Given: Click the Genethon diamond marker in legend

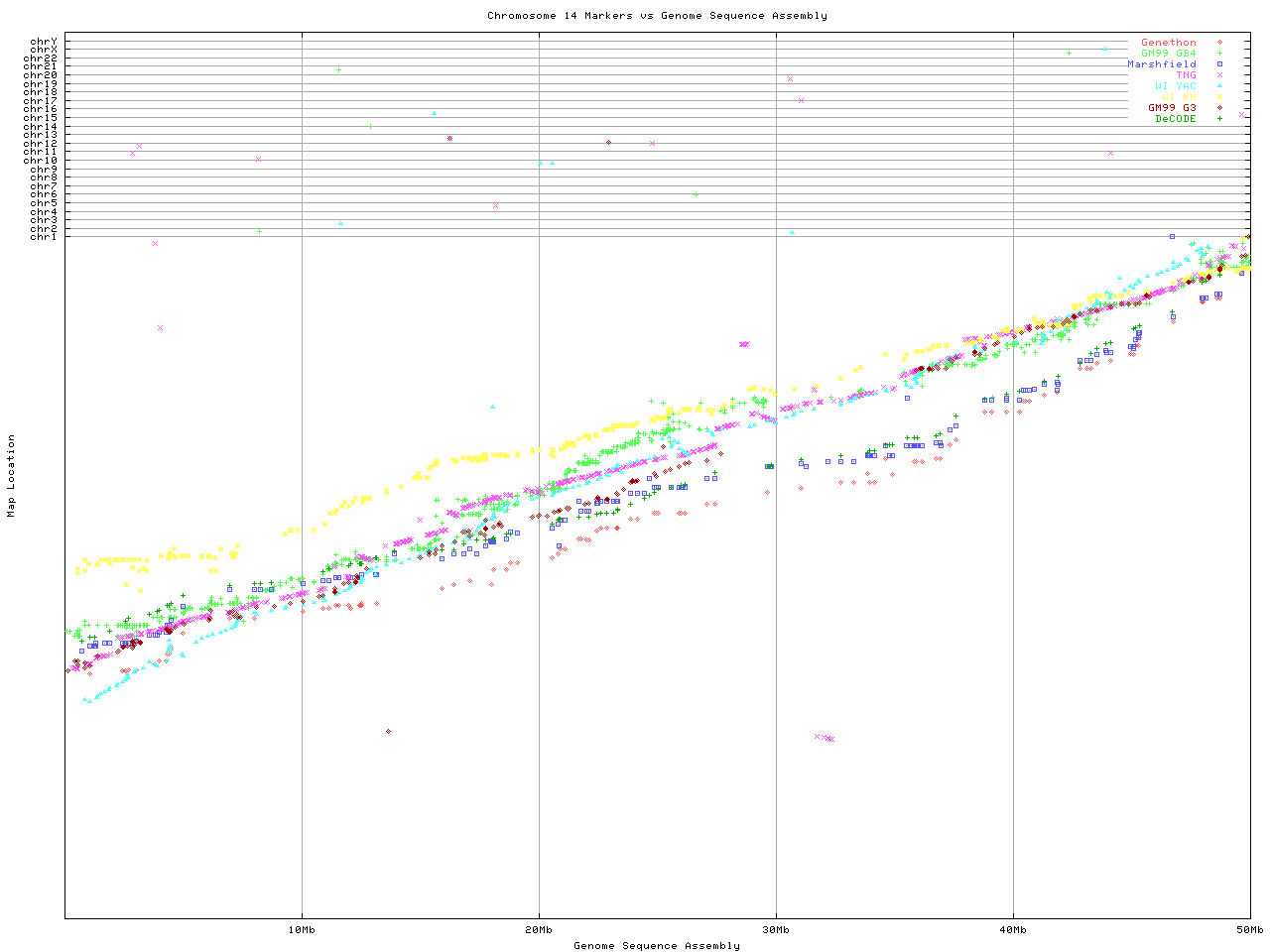Looking at the screenshot, I should point(1219,43).
